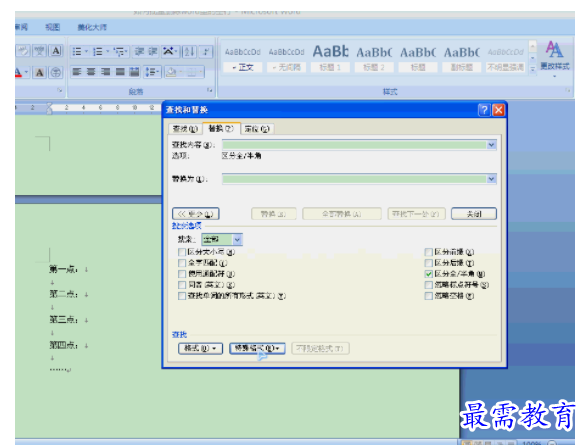
Task: Enable 区分前缀 match prefix checkbox
Action: (x=428, y=252)
